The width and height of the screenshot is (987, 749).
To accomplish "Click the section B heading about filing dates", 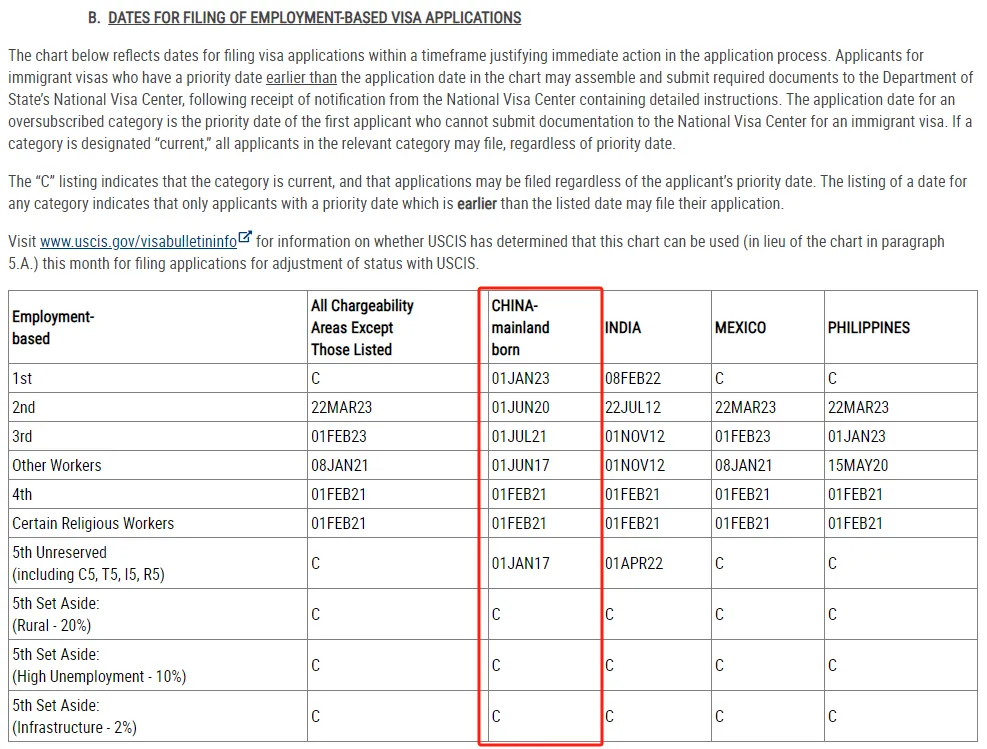I will point(314,18).
